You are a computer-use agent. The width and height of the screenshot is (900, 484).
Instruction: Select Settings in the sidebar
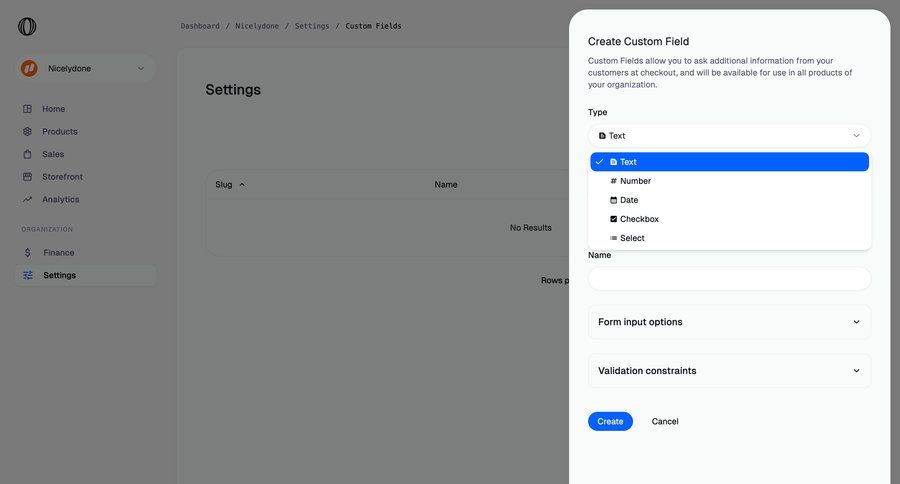click(x=86, y=275)
